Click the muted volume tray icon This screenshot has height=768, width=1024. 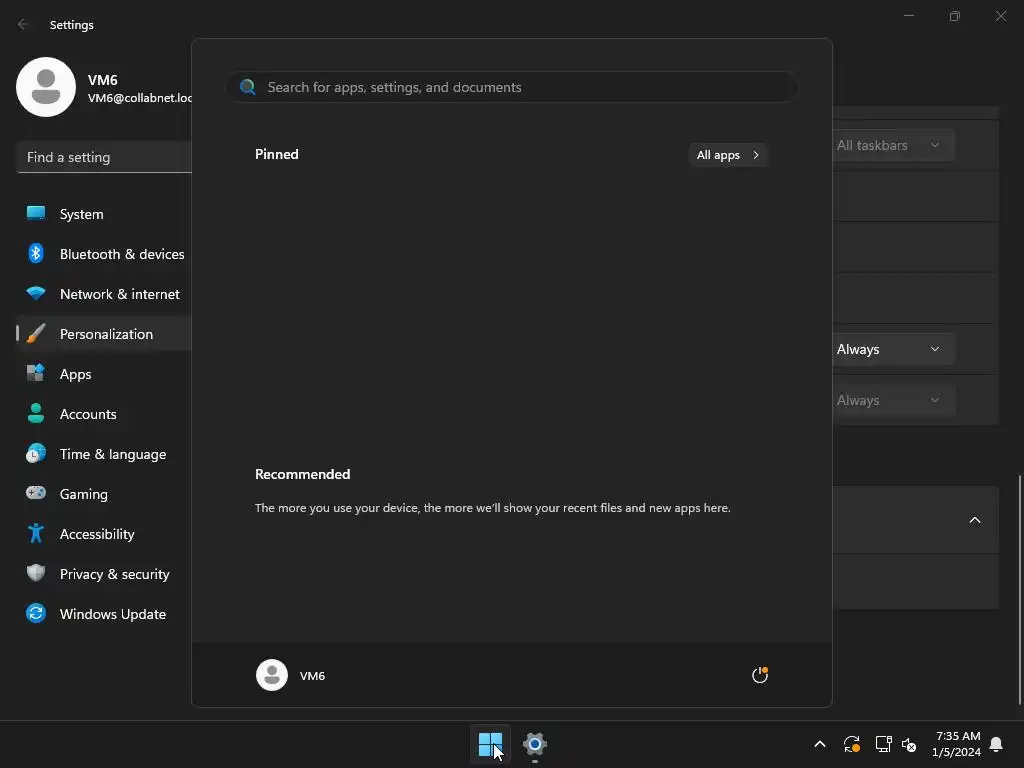909,744
